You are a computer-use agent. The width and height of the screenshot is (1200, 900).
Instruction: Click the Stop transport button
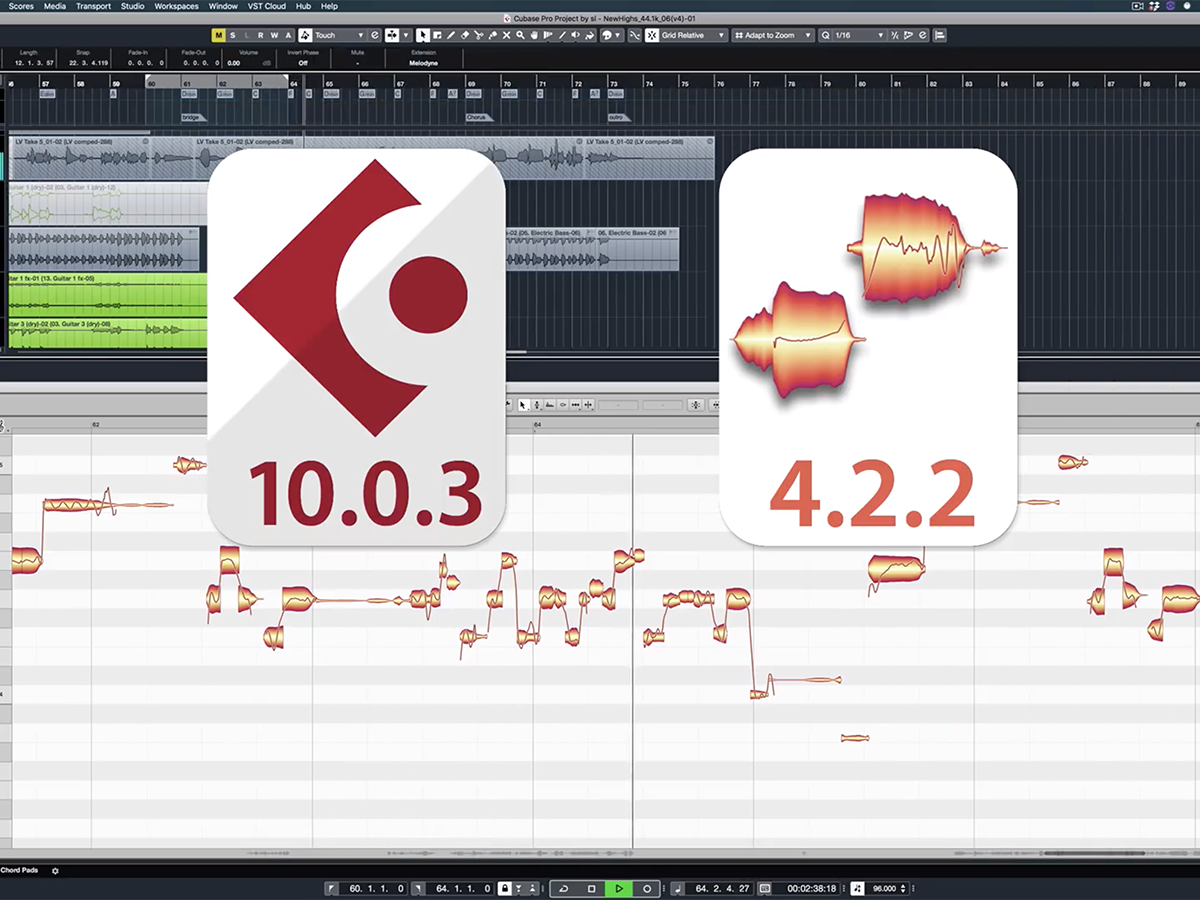pyautogui.click(x=591, y=888)
